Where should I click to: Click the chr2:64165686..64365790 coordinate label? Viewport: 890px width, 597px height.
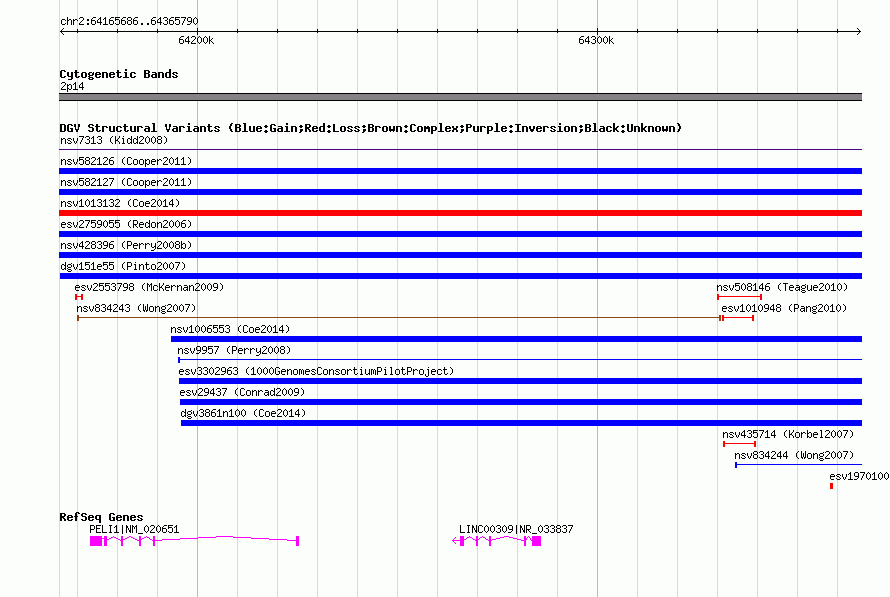coord(129,21)
